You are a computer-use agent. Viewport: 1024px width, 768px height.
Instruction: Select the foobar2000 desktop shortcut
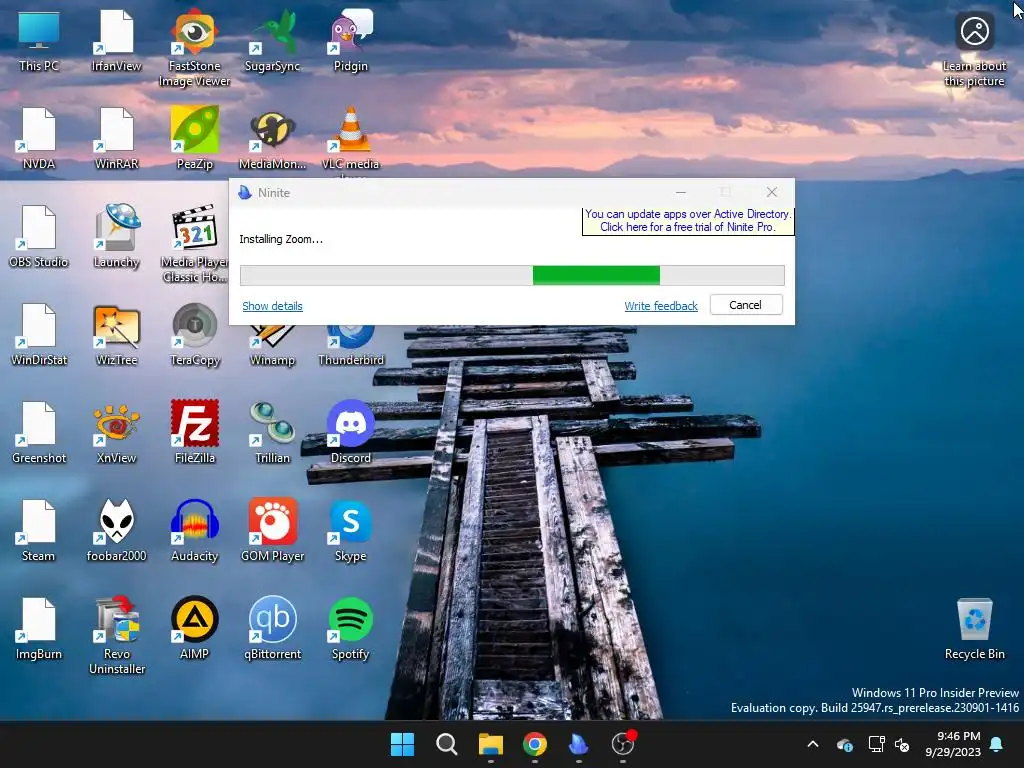(116, 530)
